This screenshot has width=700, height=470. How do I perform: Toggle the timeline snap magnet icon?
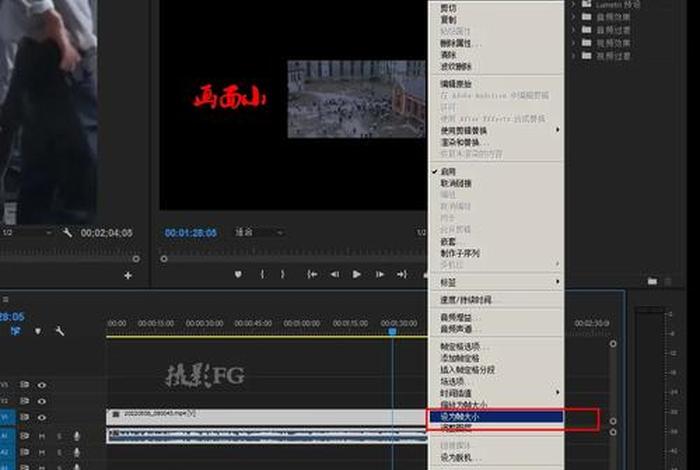point(16,331)
